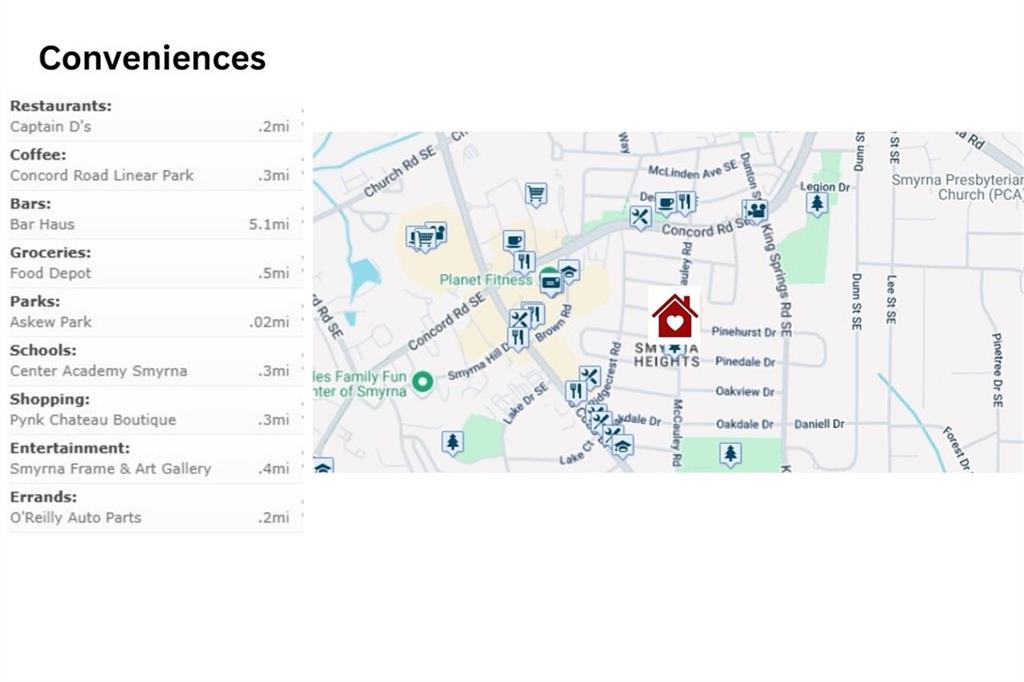
Task: Click the tools icon left of upper Concord Rd label
Action: click(x=641, y=217)
